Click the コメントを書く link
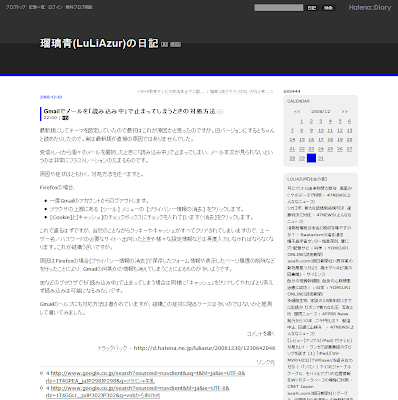The image size is (398, 400). pyautogui.click(x=261, y=334)
